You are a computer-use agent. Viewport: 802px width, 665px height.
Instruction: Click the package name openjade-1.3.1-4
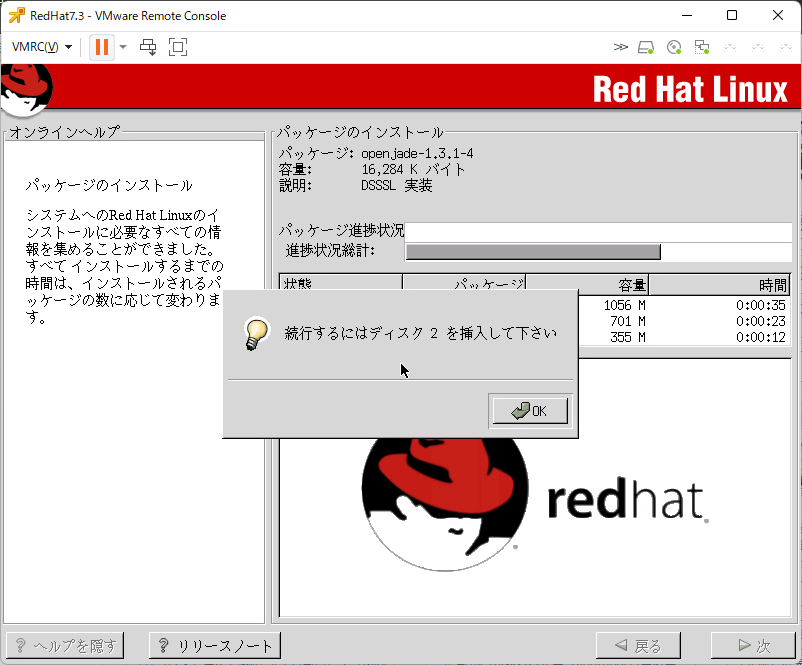coord(417,153)
